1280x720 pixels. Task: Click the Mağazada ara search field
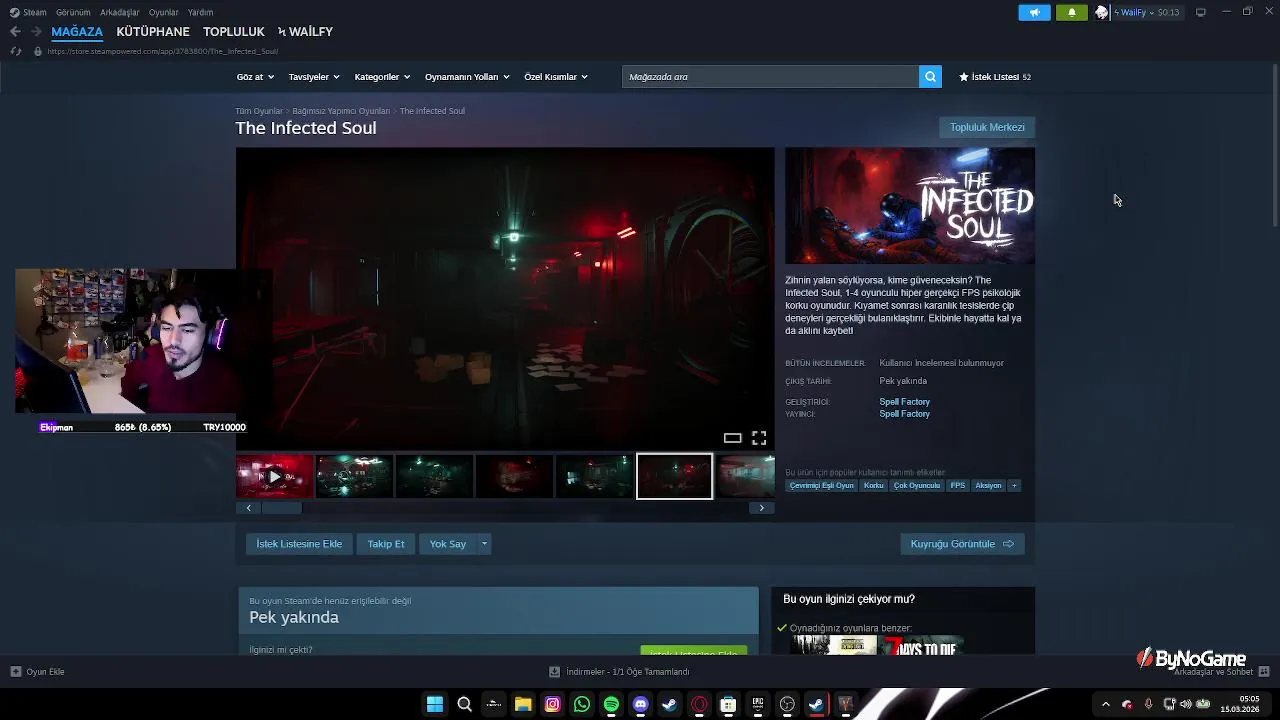[x=770, y=77]
